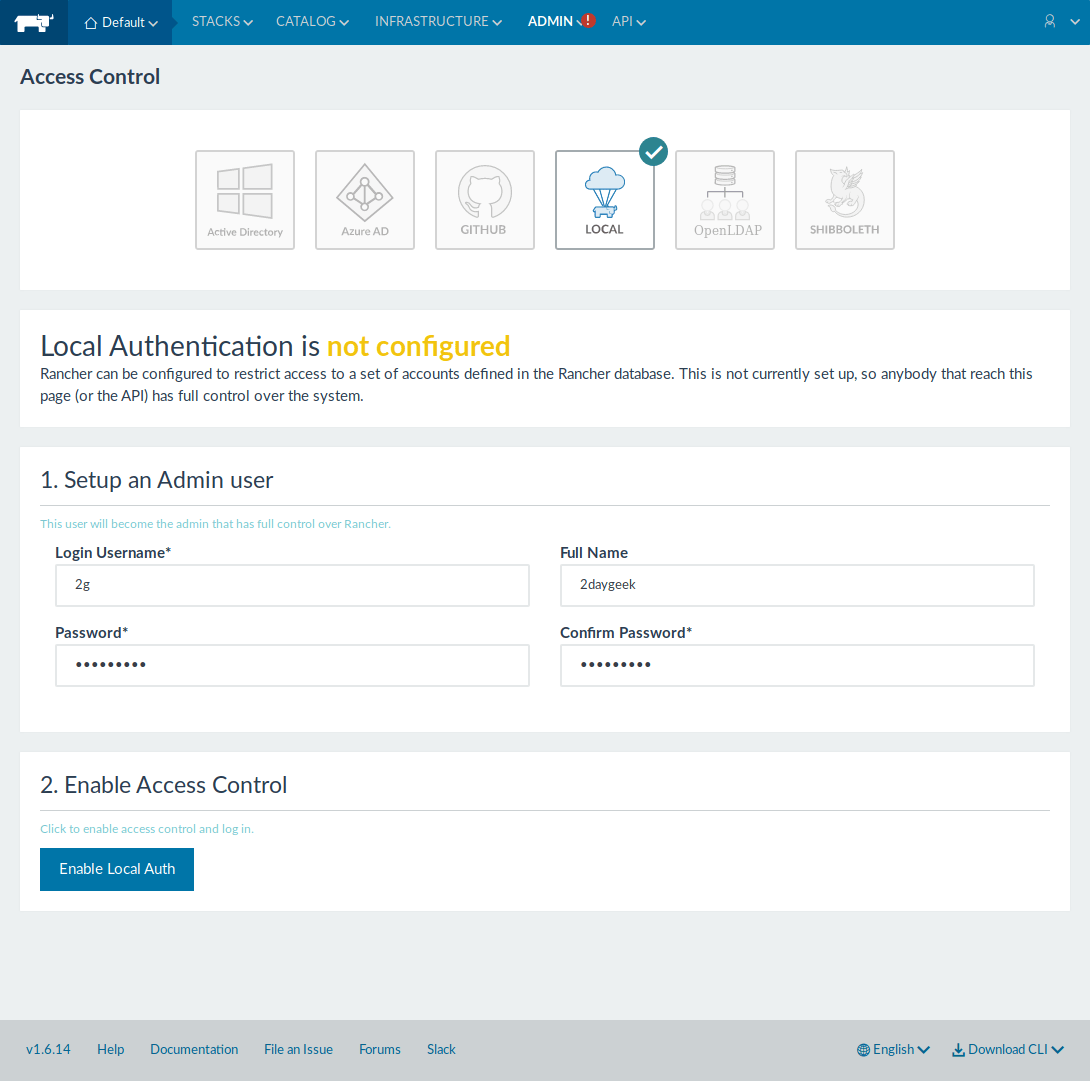The width and height of the screenshot is (1090, 1081).
Task: Click the File an Issue link
Action: coord(298,1049)
